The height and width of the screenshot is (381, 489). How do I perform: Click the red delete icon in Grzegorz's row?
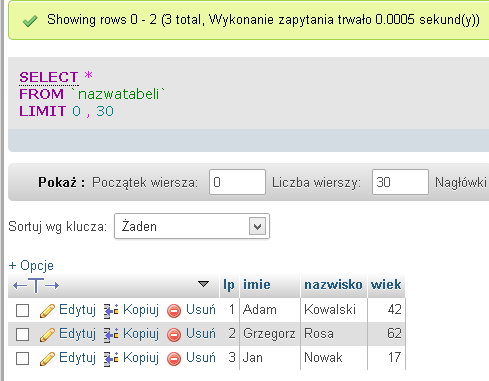tap(174, 335)
